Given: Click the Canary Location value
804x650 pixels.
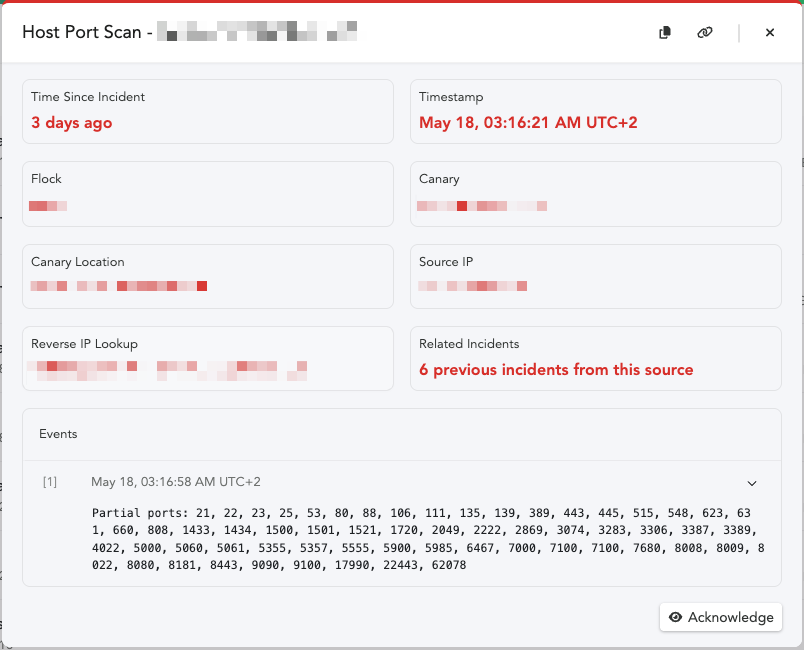Looking at the screenshot, I should tap(119, 287).
